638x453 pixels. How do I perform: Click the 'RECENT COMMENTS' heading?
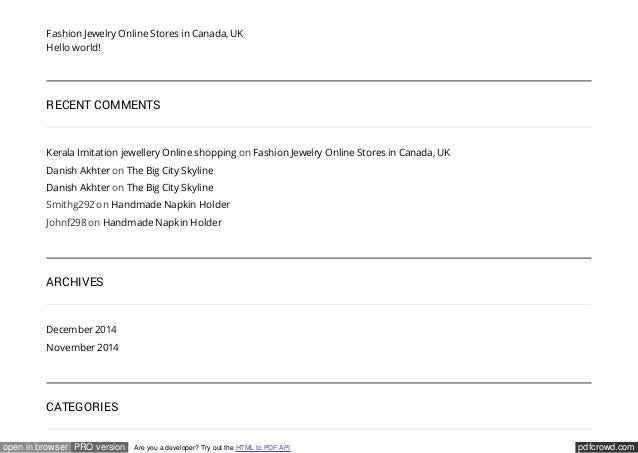103,105
